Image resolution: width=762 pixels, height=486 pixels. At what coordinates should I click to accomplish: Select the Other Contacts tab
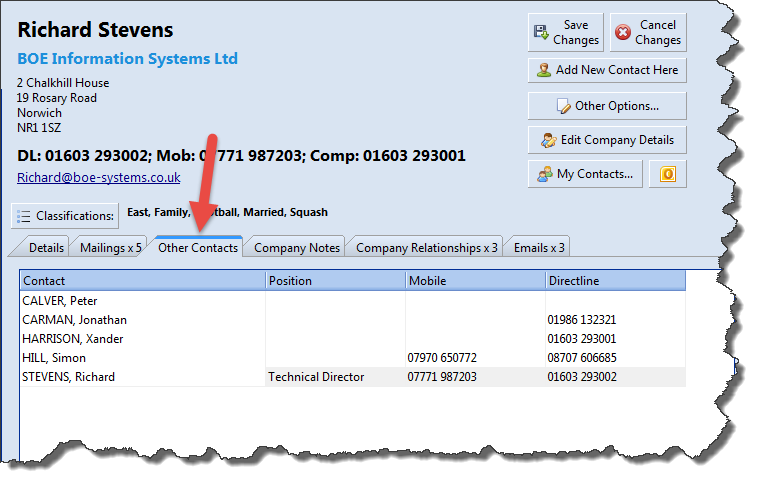197,247
